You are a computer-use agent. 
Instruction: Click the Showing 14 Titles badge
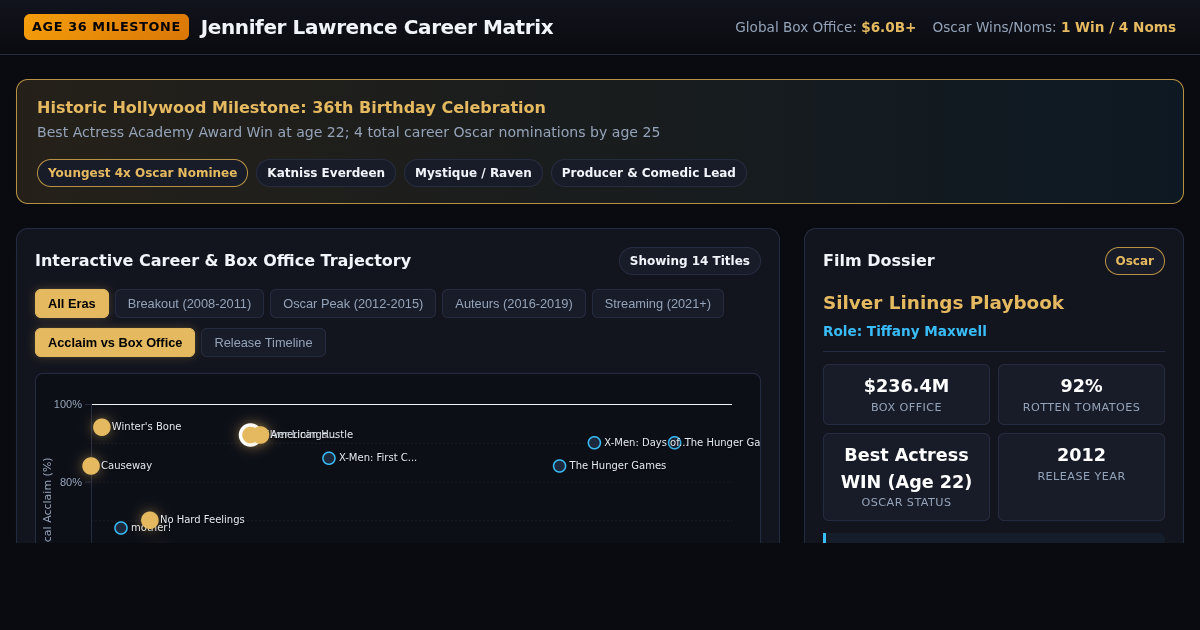click(690, 261)
